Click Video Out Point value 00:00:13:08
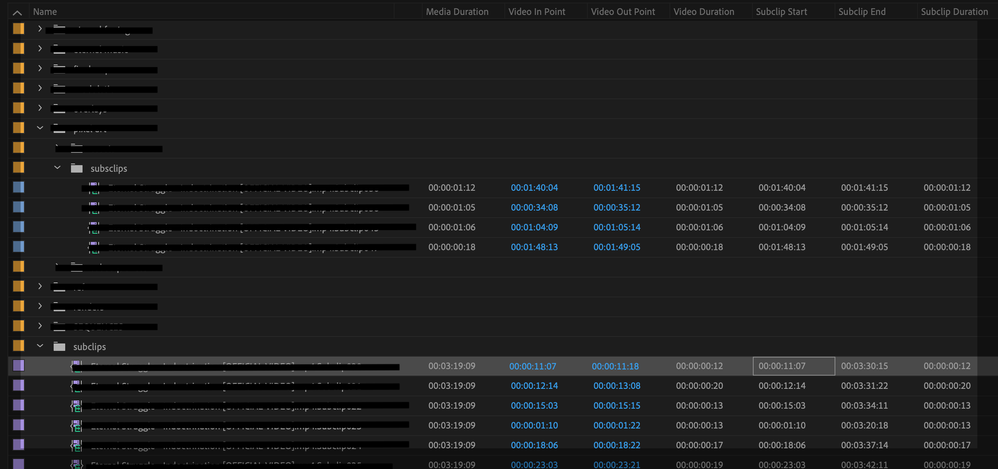998x469 pixels. (x=616, y=386)
